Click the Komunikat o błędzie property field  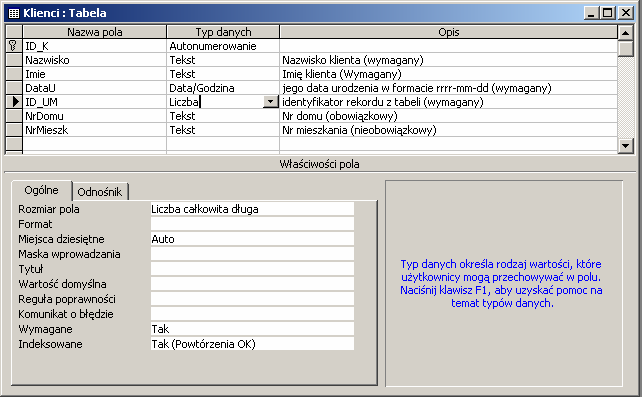(x=252, y=314)
